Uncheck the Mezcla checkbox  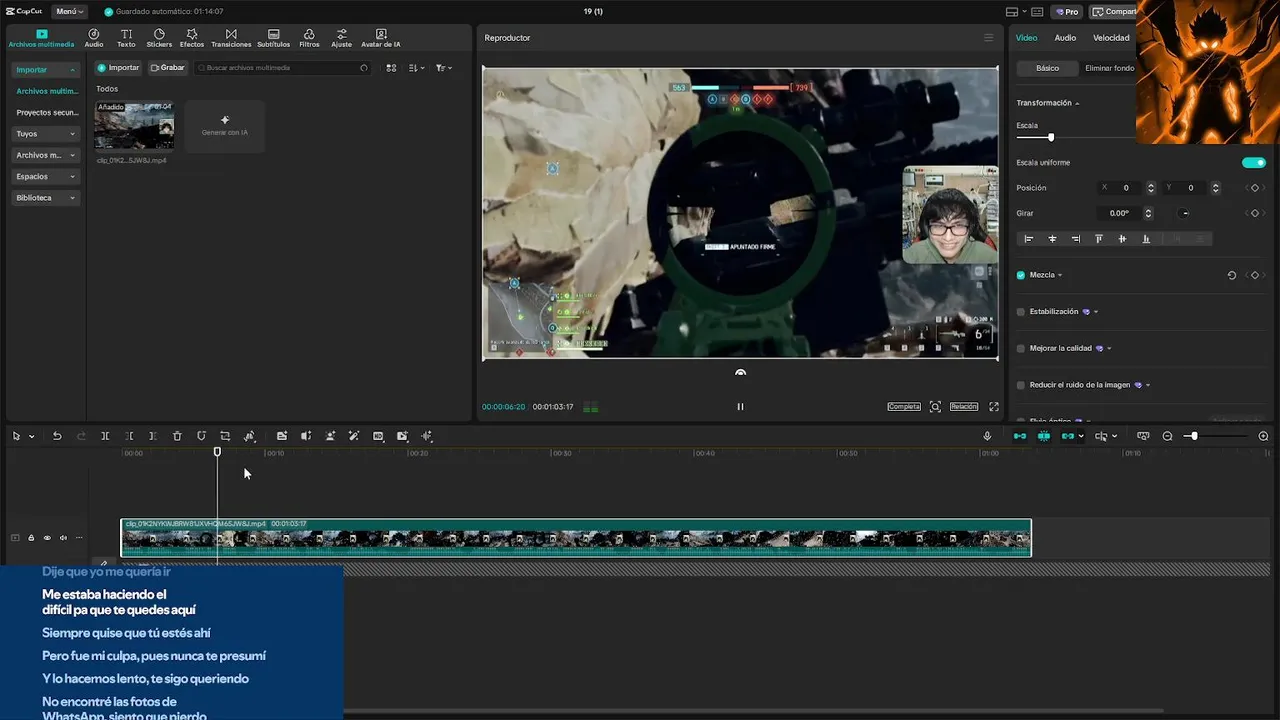pyautogui.click(x=1021, y=275)
